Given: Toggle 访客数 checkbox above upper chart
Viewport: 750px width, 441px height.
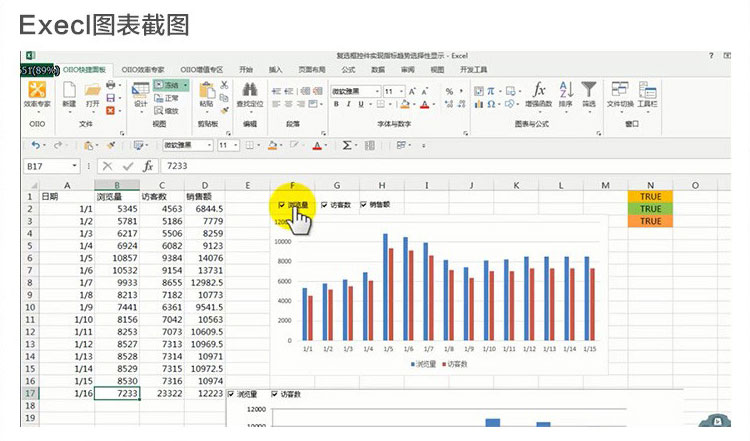Looking at the screenshot, I should click(x=324, y=205).
